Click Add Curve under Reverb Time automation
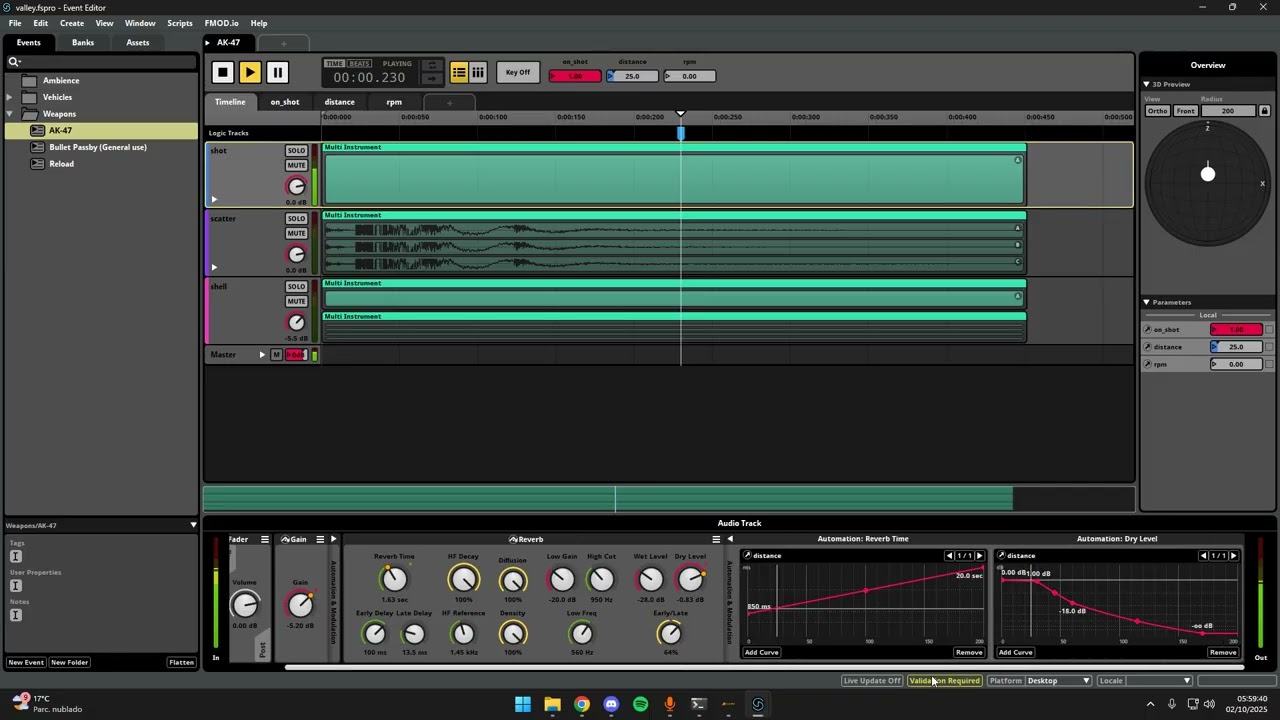1280x720 pixels. [762, 653]
